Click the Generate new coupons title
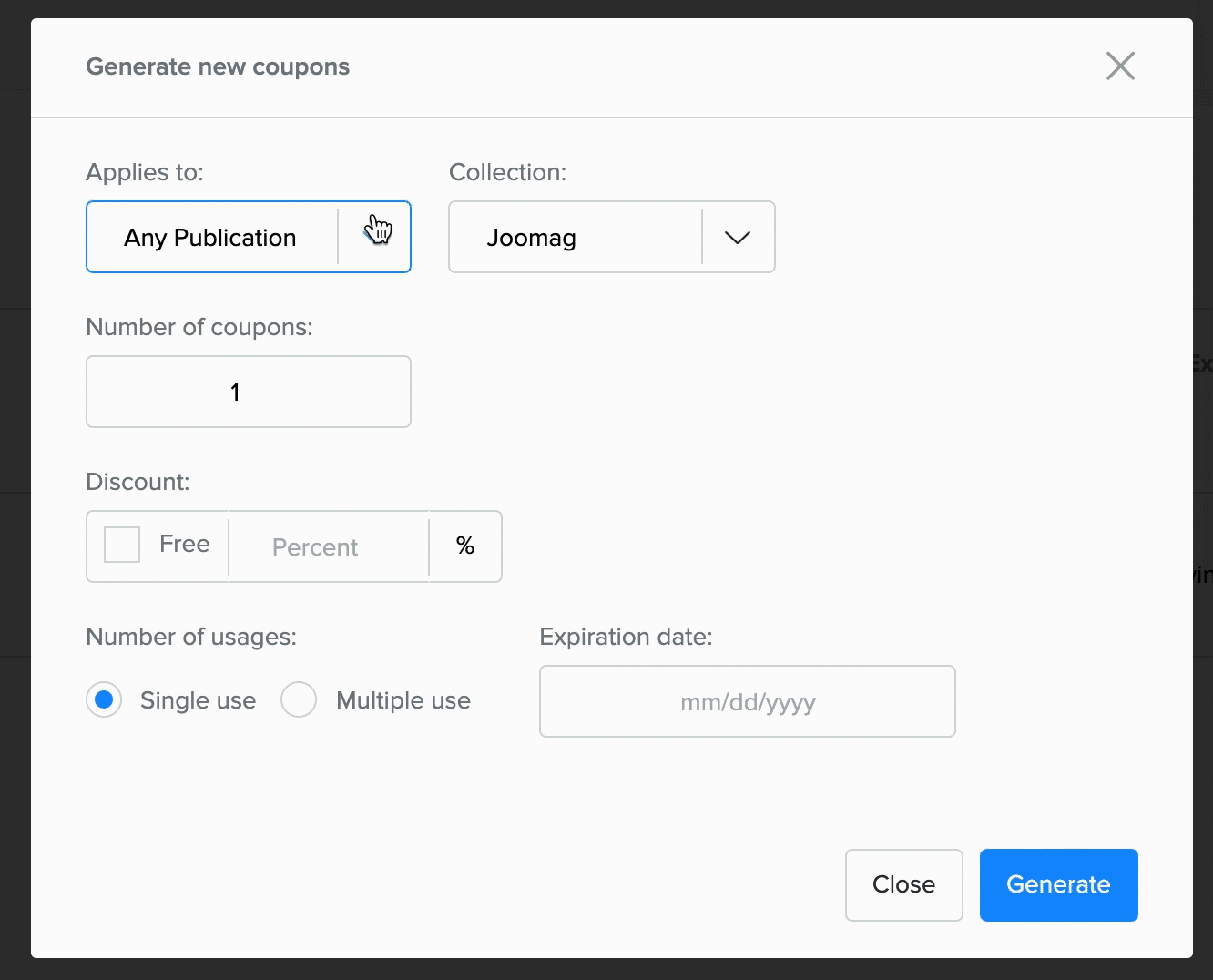The height and width of the screenshot is (980, 1213). click(x=218, y=66)
